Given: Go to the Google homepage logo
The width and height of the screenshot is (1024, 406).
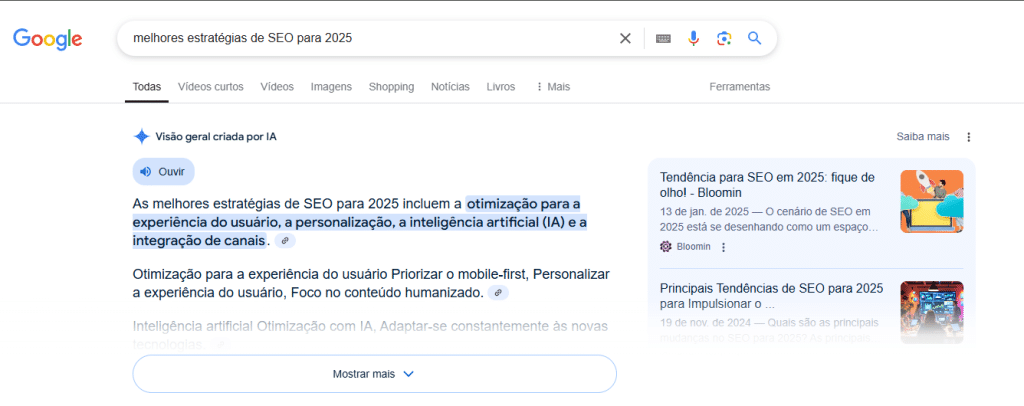Looking at the screenshot, I should click(x=47, y=39).
